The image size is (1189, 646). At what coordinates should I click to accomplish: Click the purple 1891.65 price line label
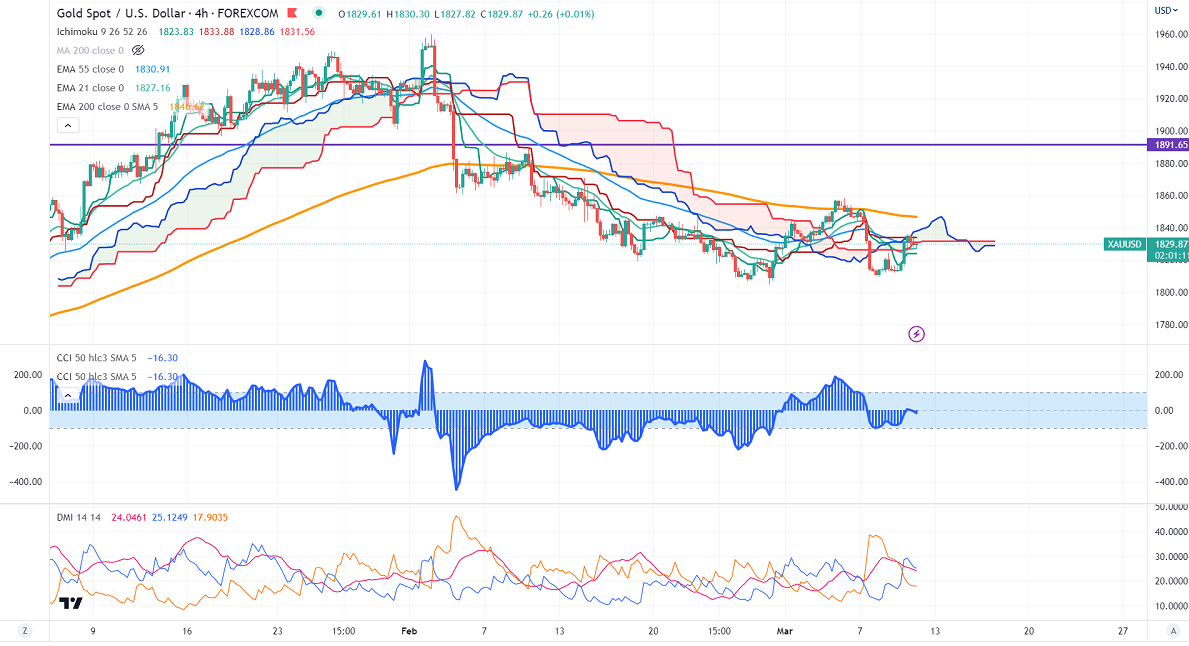coord(1168,145)
